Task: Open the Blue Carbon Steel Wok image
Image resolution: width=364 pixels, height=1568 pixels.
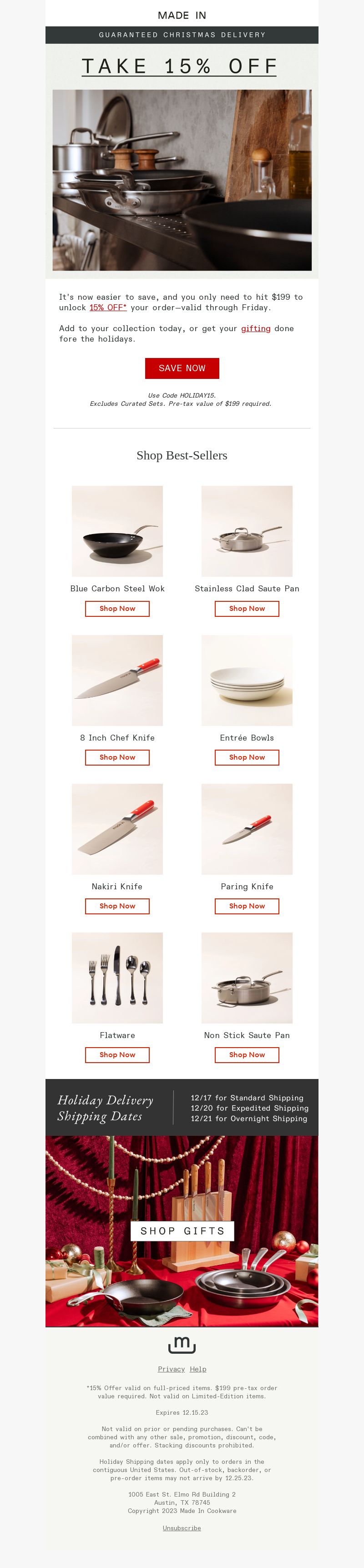Action: (117, 531)
